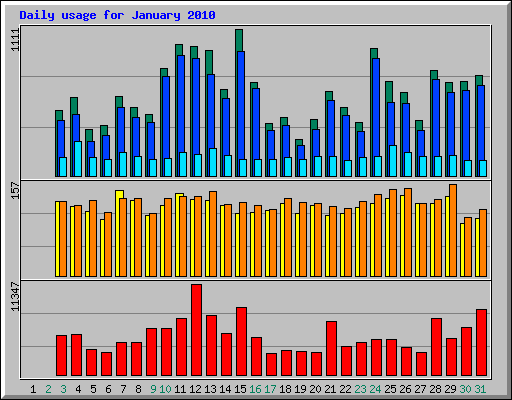The height and width of the screenshot is (400, 512).
Task: Click day label 25 on the x-axis
Action: coord(390,389)
